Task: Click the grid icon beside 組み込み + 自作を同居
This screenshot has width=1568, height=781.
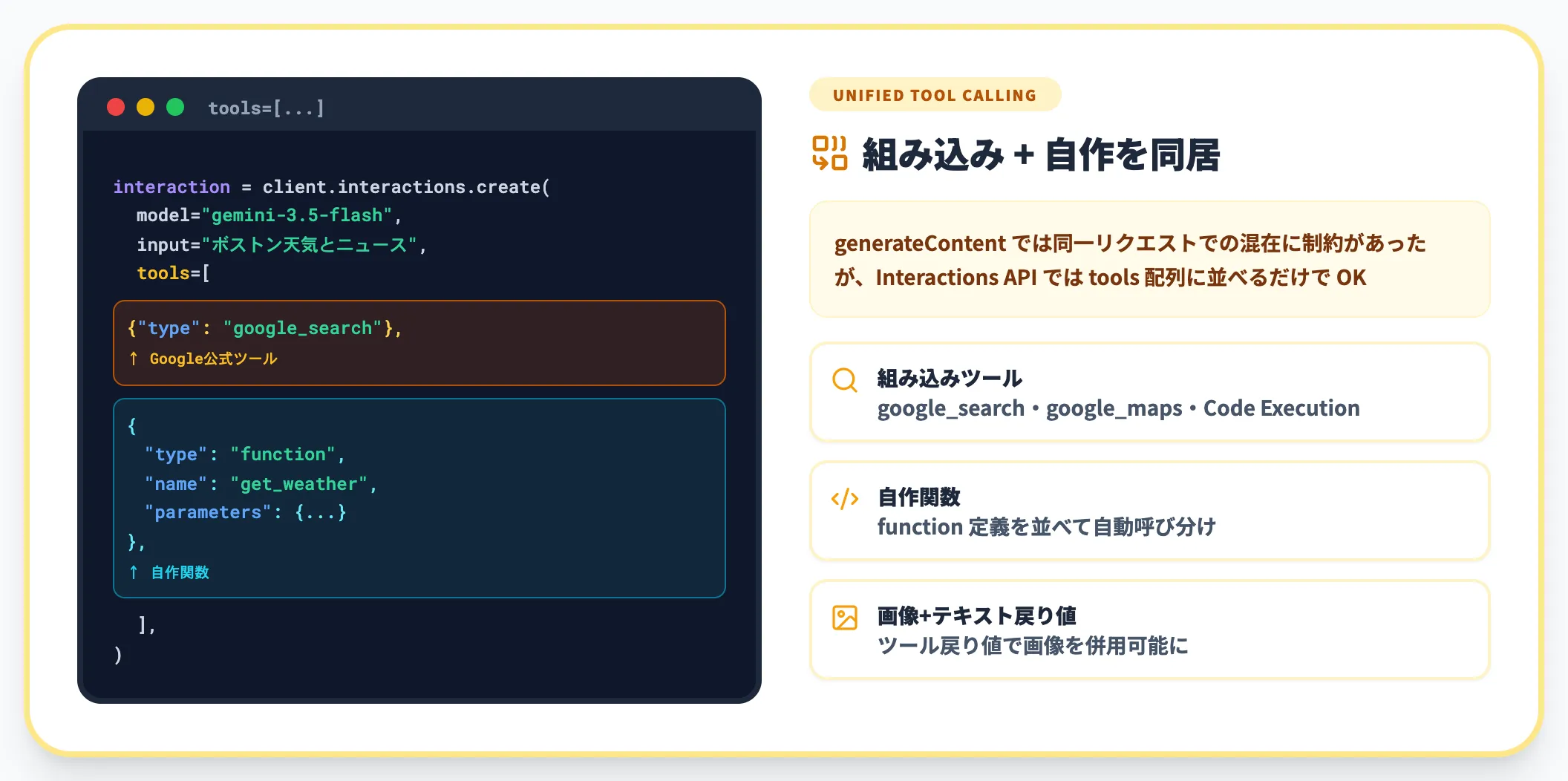Action: [830, 154]
